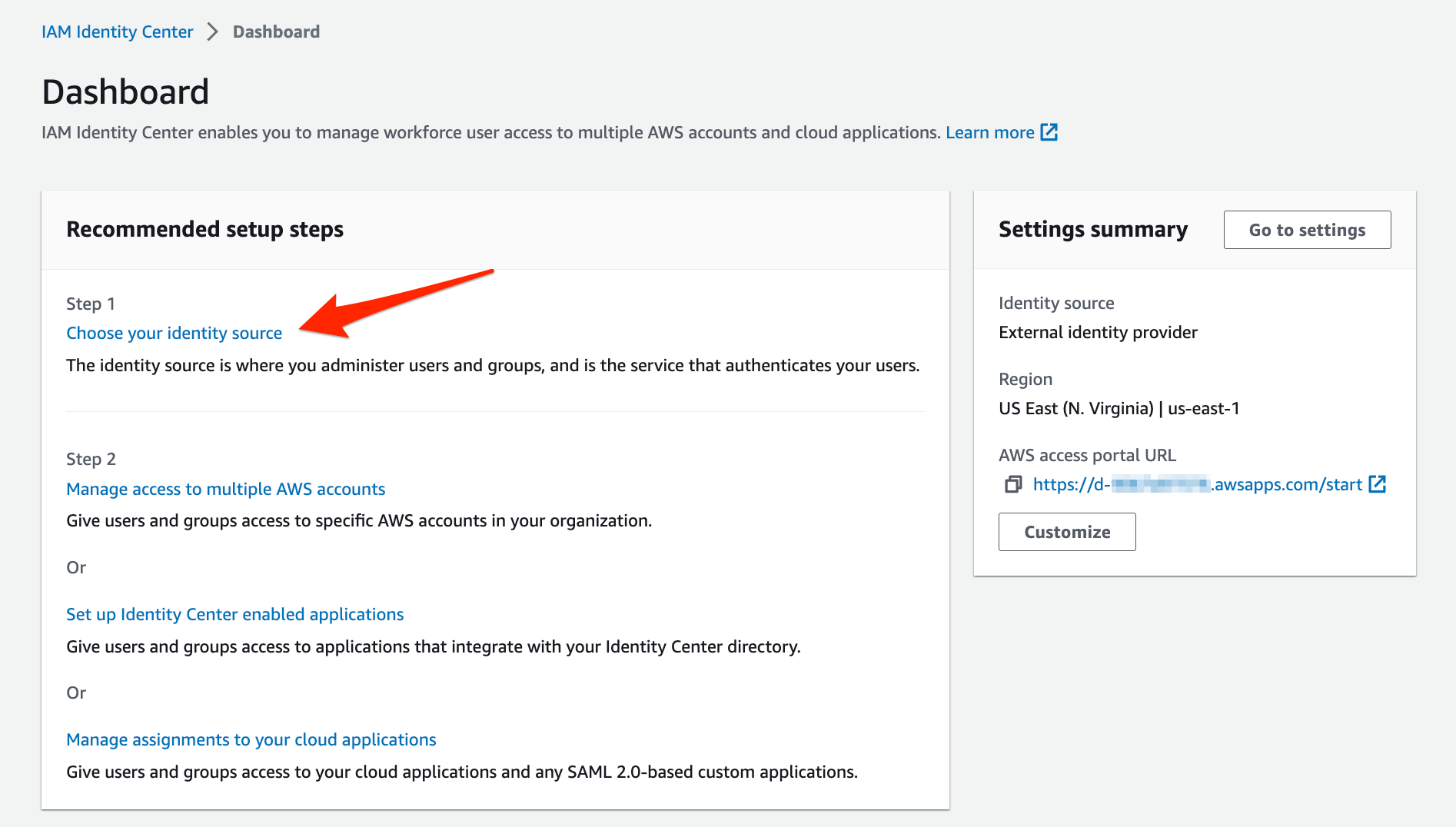Open Choose your identity source link
The height and width of the screenshot is (827, 1456).
(x=175, y=333)
